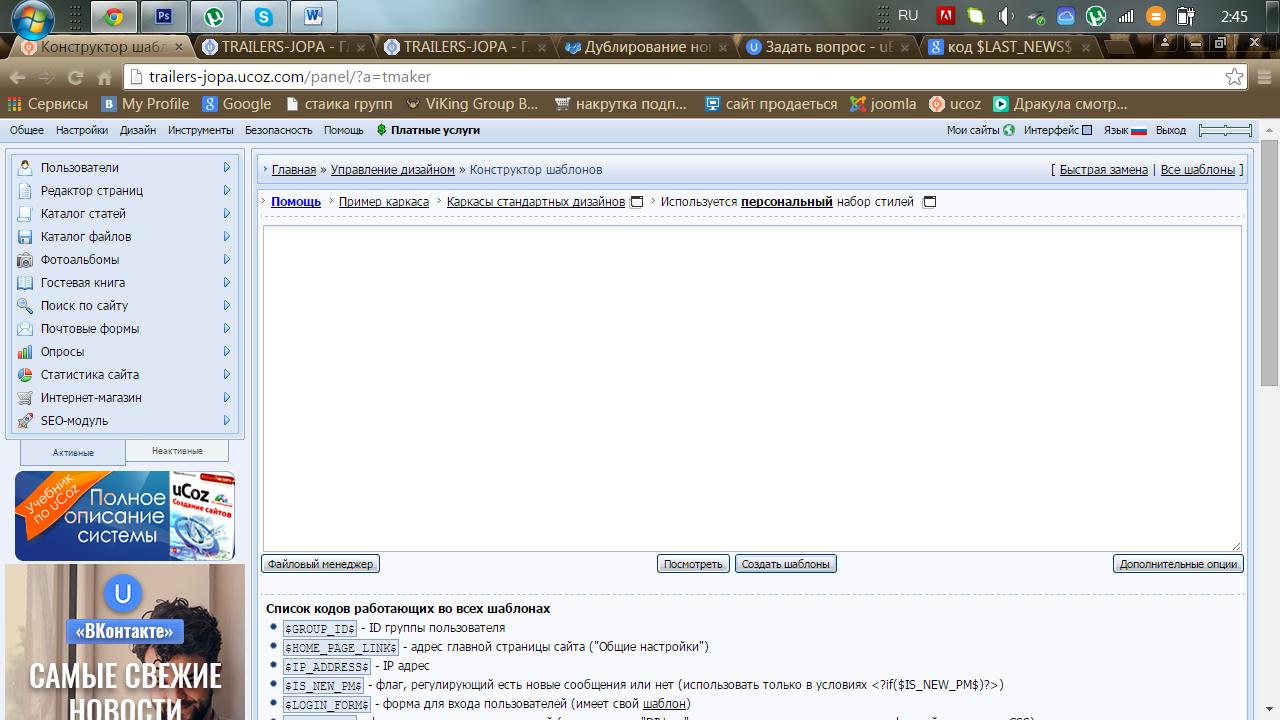The width and height of the screenshot is (1280, 720).
Task: Open the Инструменты top menu
Action: pos(200,130)
